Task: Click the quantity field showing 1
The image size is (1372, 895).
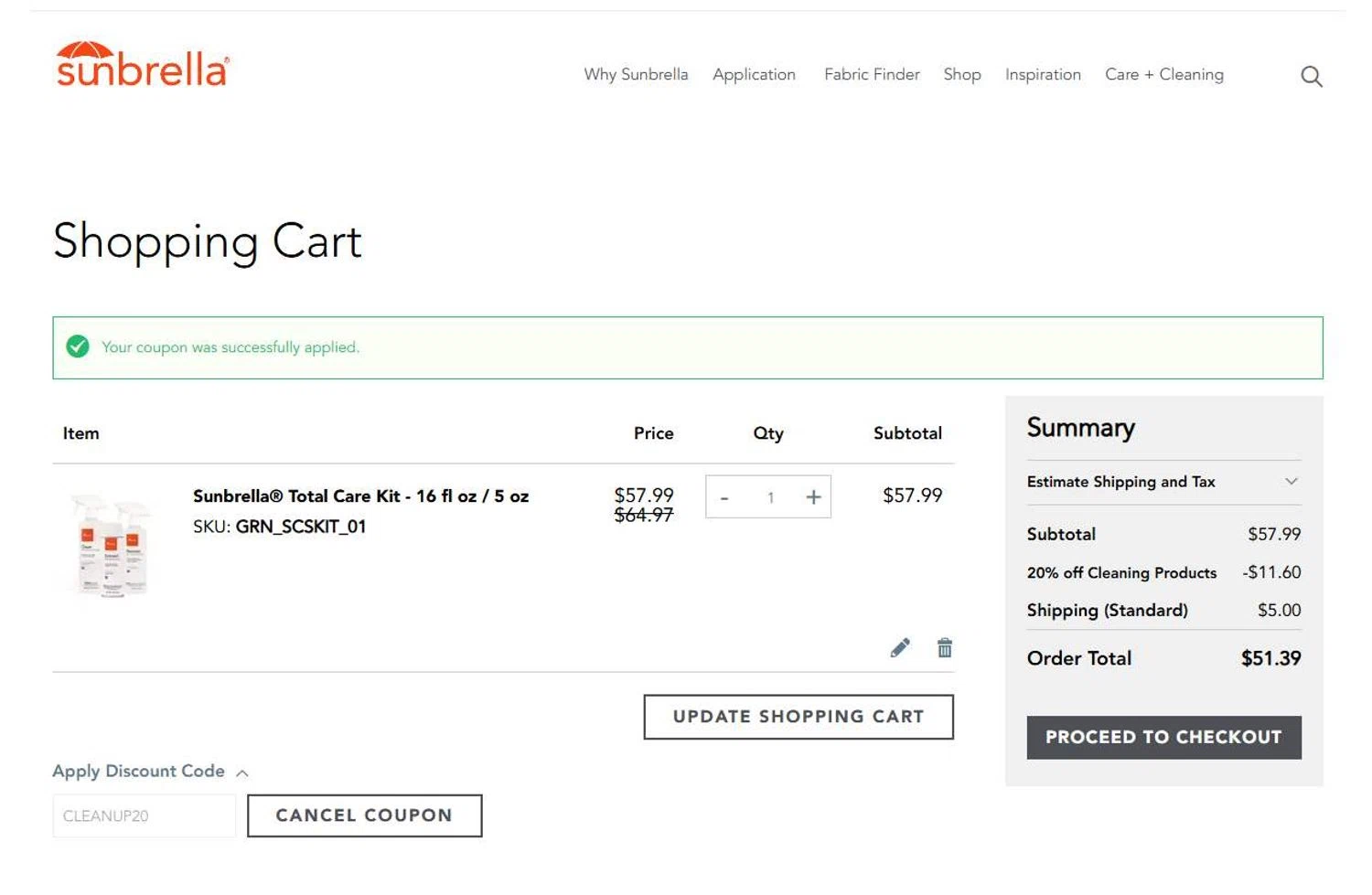Action: point(770,497)
